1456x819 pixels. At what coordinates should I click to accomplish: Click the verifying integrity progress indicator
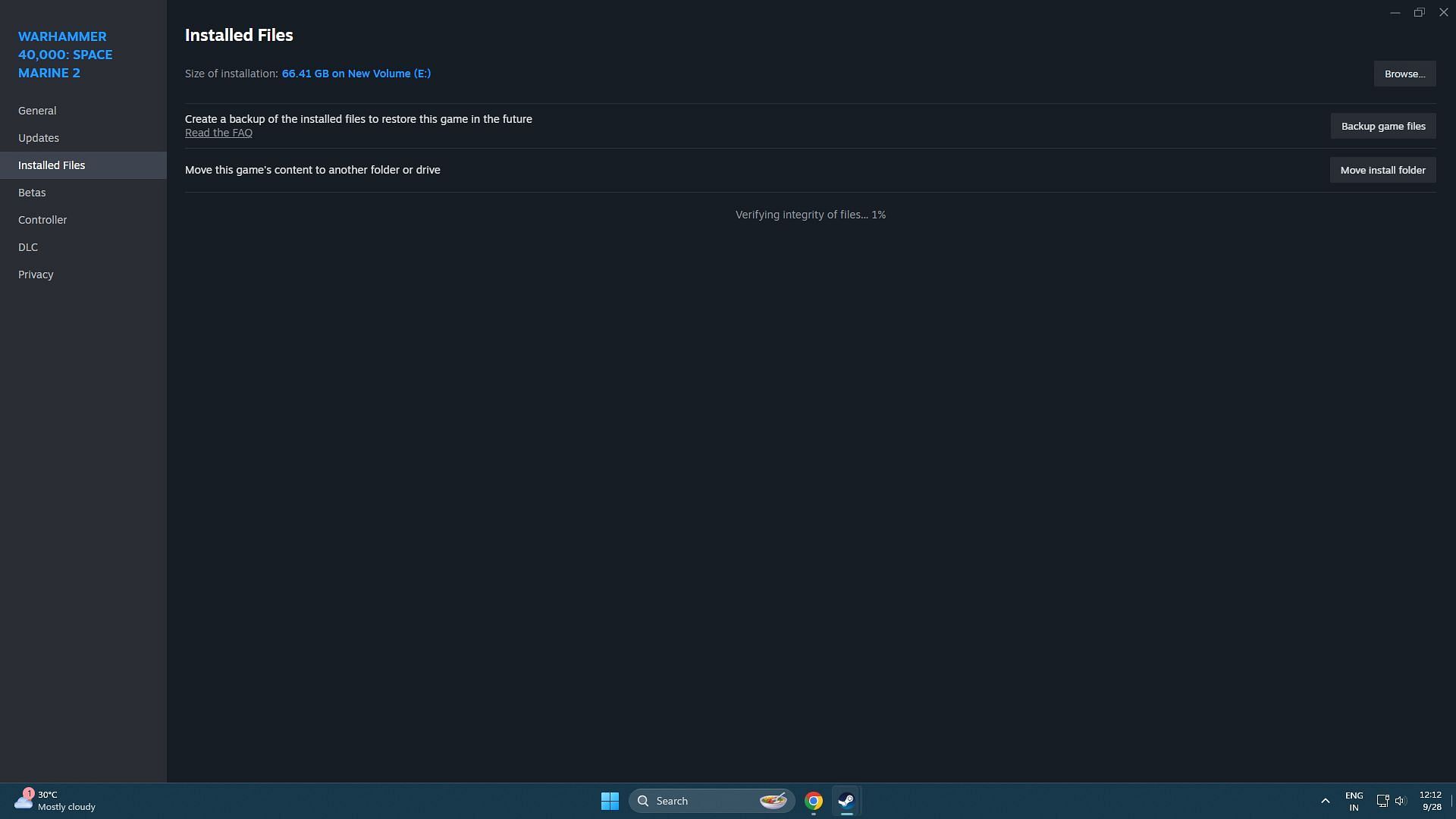[x=810, y=214]
